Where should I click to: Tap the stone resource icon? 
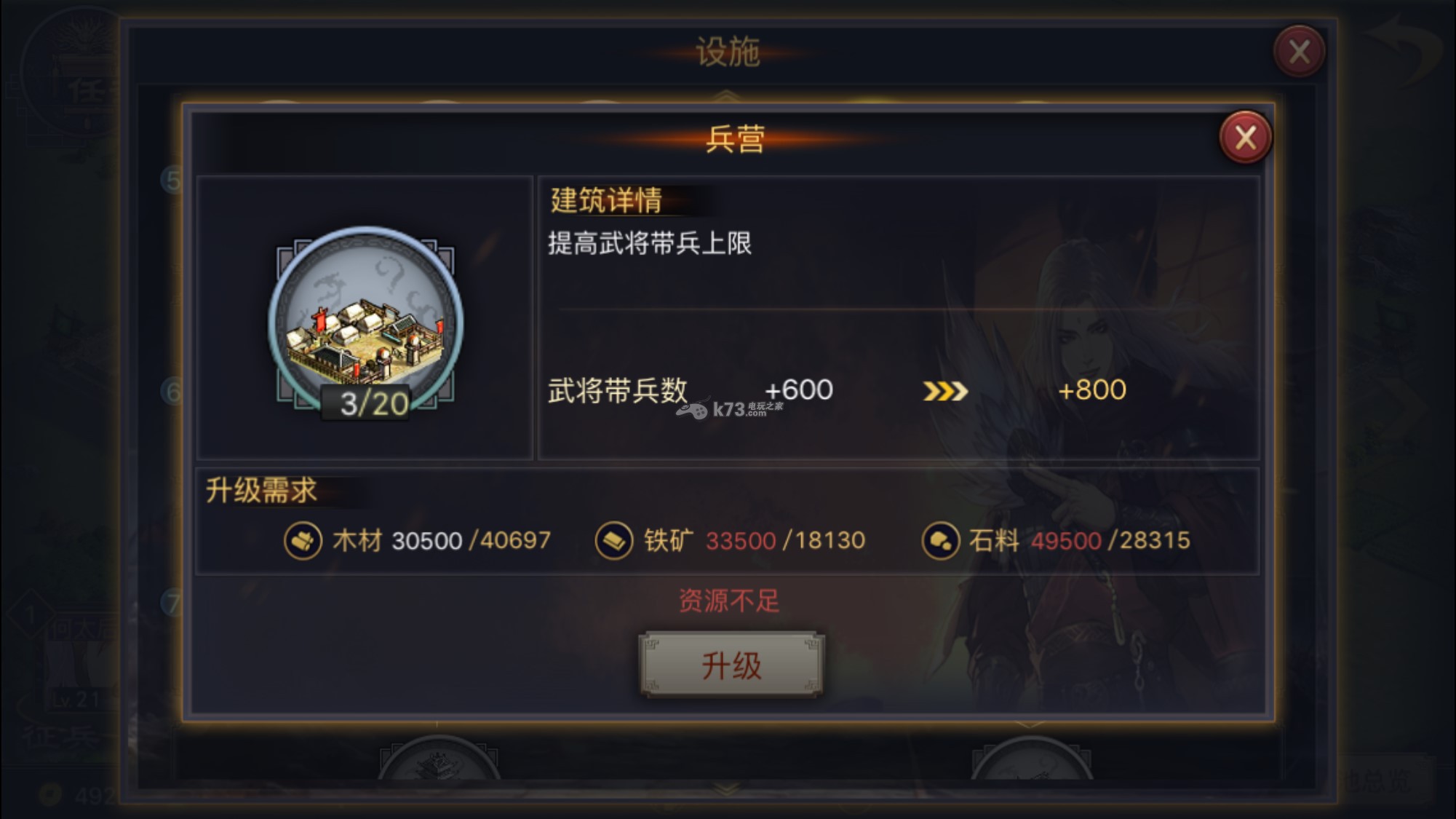point(941,541)
